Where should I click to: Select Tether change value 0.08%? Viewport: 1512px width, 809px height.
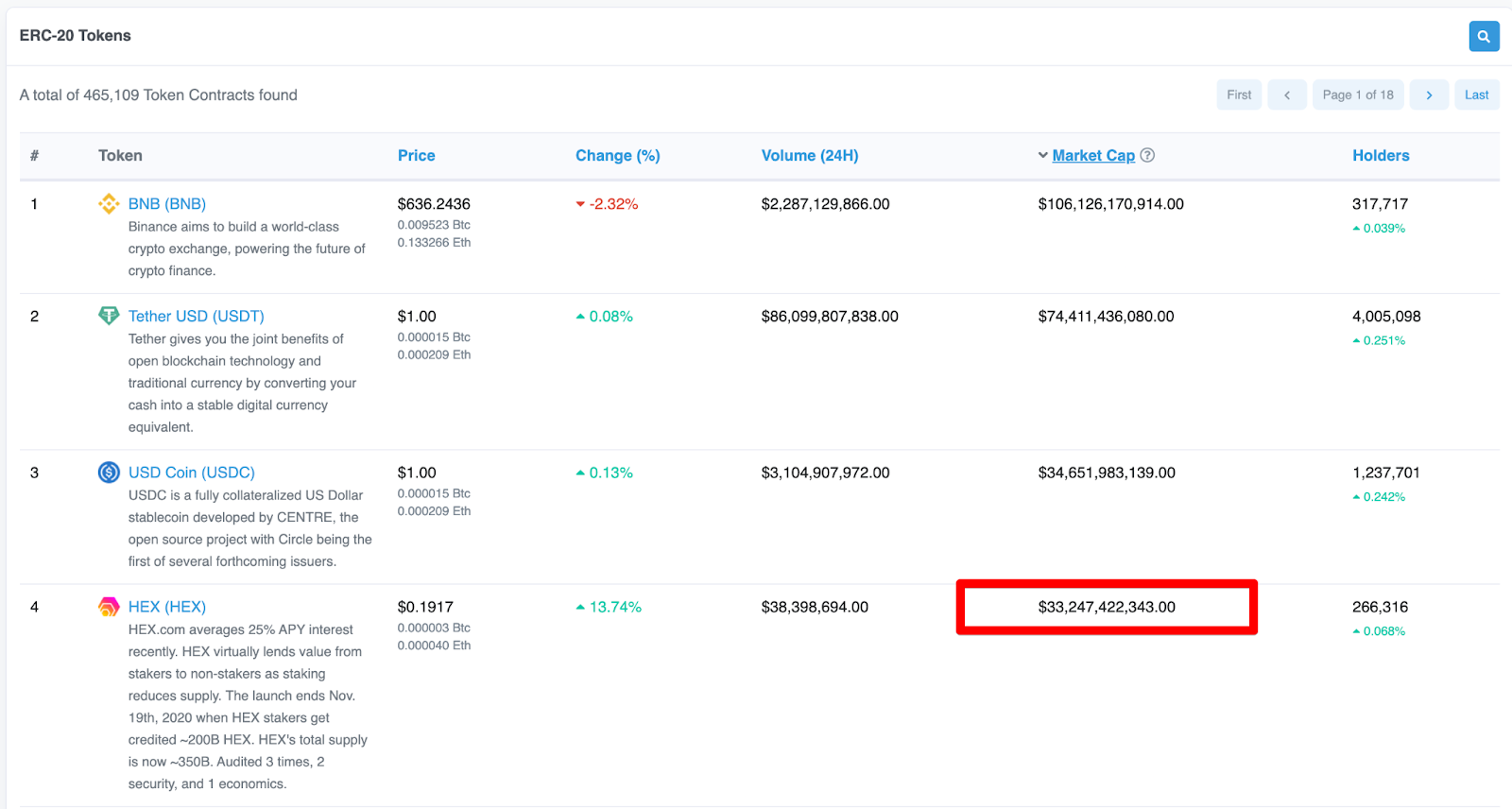click(611, 317)
